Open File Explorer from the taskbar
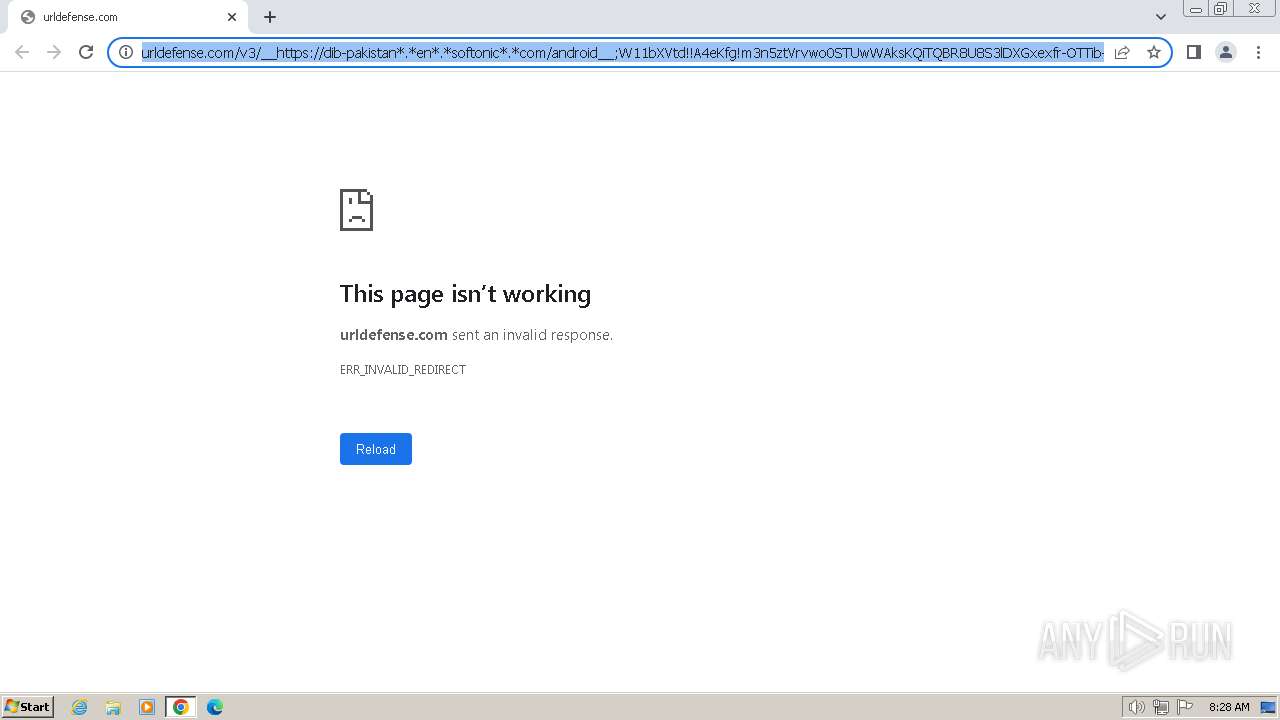The width and height of the screenshot is (1280, 720). (x=113, y=707)
